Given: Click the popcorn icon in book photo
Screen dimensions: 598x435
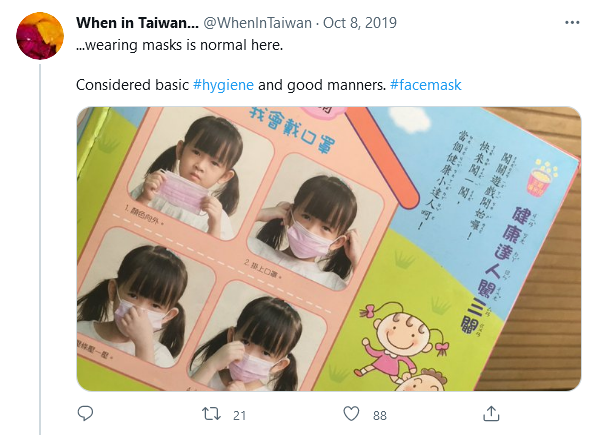Looking at the screenshot, I should click(x=540, y=179).
